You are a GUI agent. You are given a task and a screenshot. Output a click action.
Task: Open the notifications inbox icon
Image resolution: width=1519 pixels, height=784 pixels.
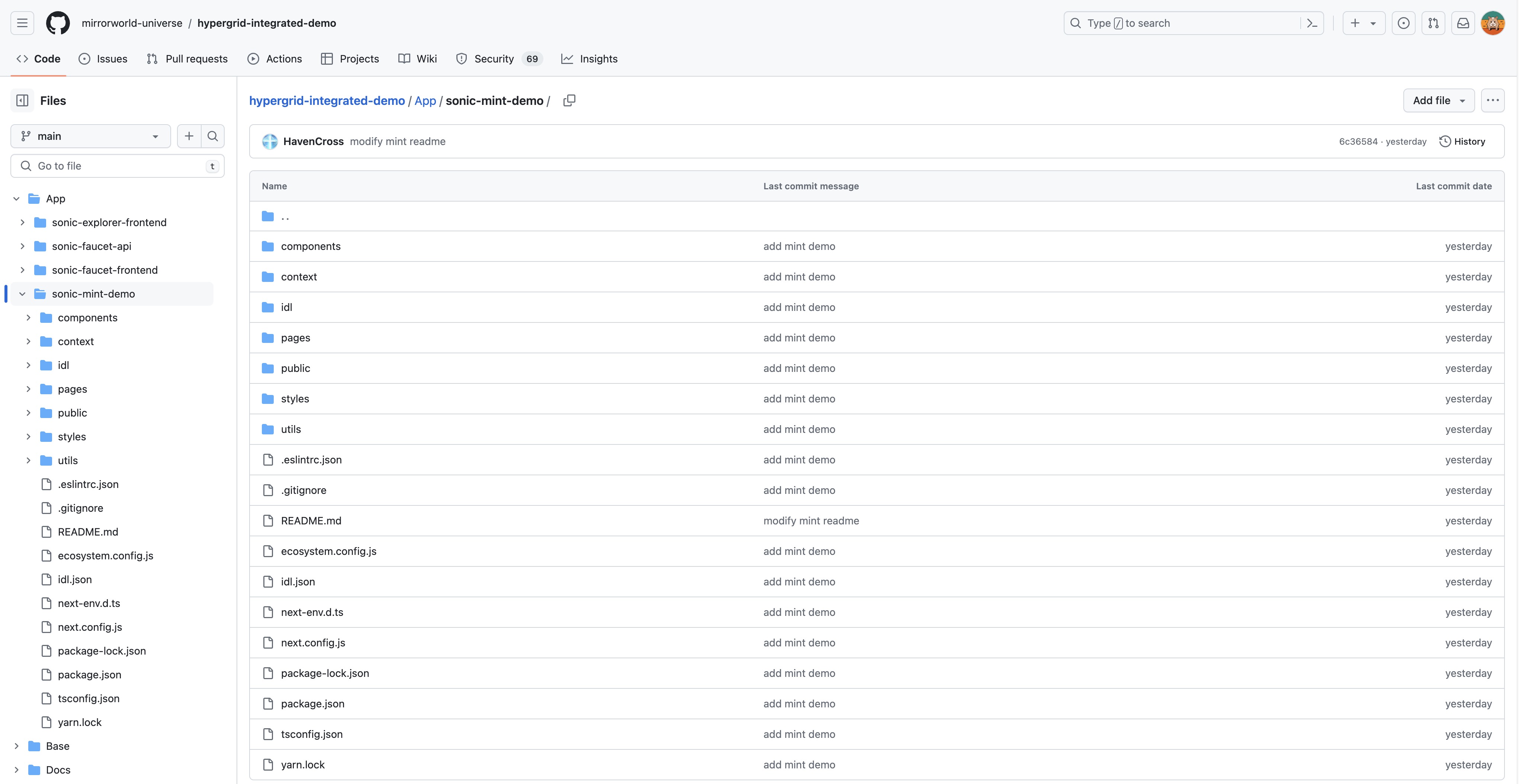(1463, 23)
